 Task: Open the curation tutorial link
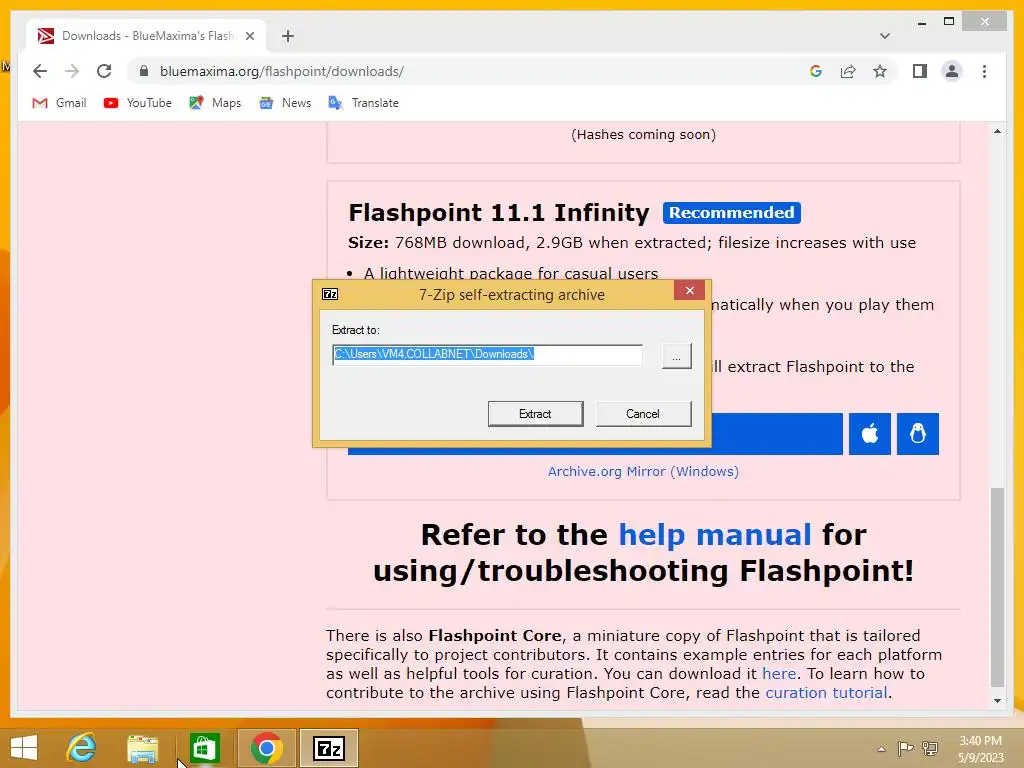[x=826, y=692]
